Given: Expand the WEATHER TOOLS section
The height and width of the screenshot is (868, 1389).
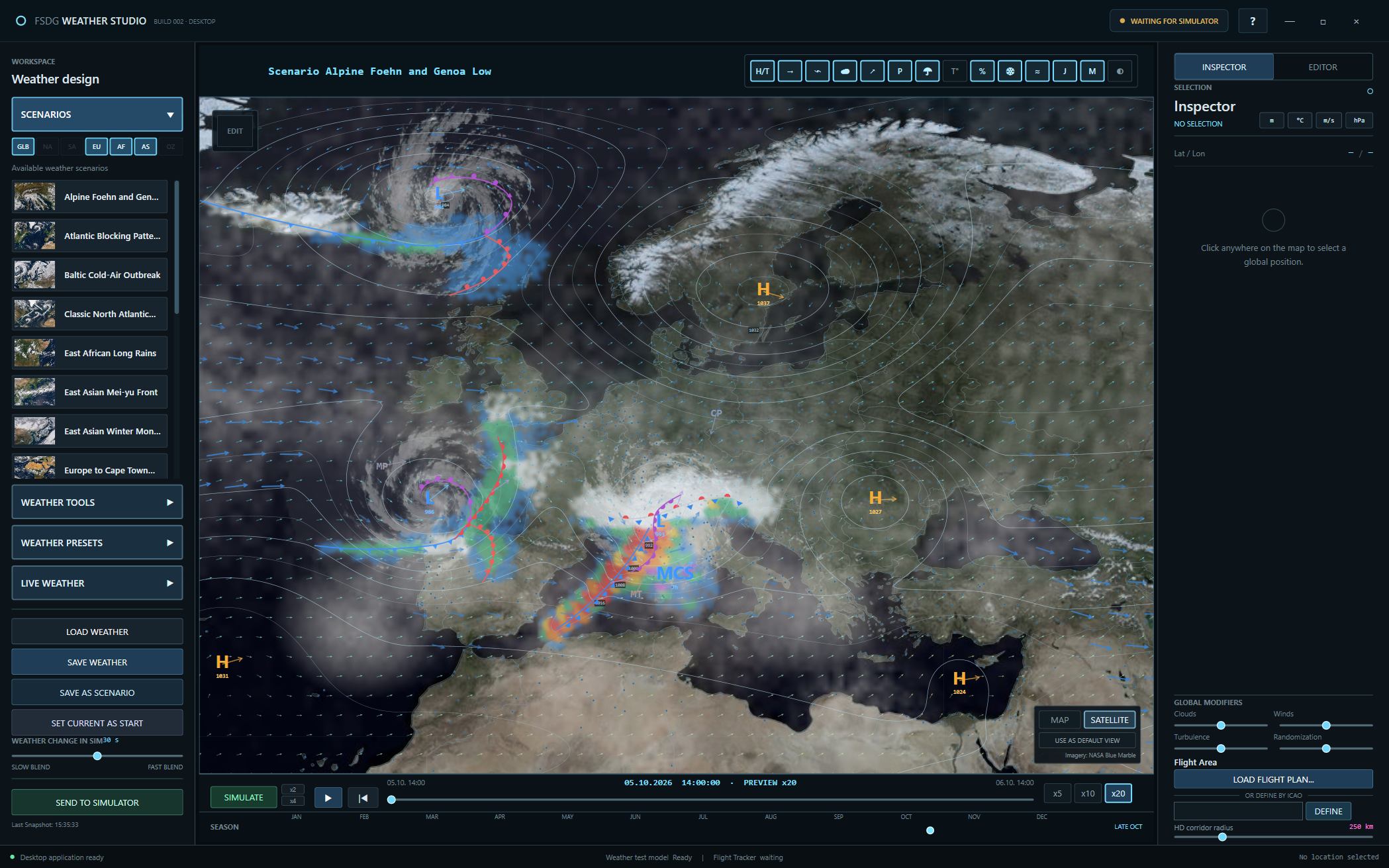Looking at the screenshot, I should (97, 503).
